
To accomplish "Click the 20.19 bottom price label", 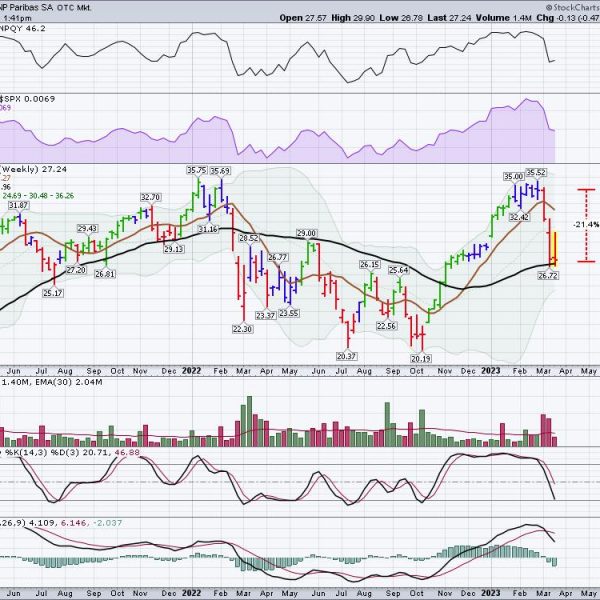I will click(421, 359).
